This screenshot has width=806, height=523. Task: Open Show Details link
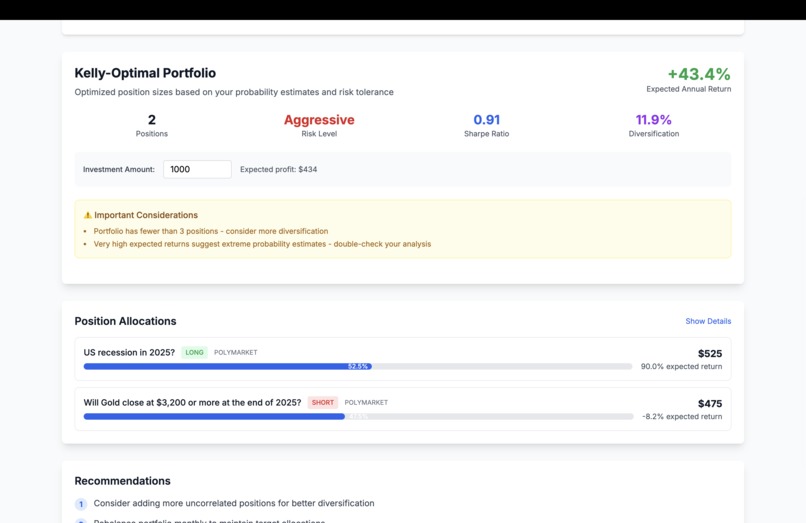pos(708,321)
